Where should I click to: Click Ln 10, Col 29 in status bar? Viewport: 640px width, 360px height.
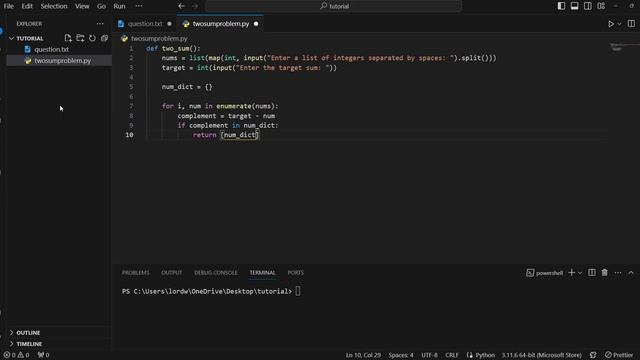[x=363, y=355]
